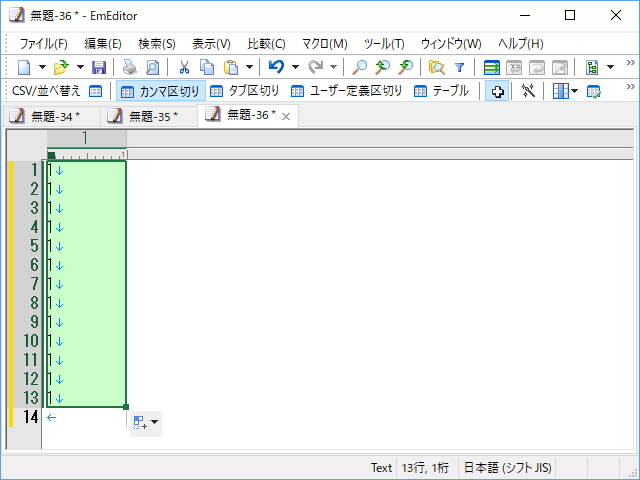Viewport: 640px width, 480px height.
Task: Open the New file dropdown arrow
Action: pyautogui.click(x=42, y=67)
